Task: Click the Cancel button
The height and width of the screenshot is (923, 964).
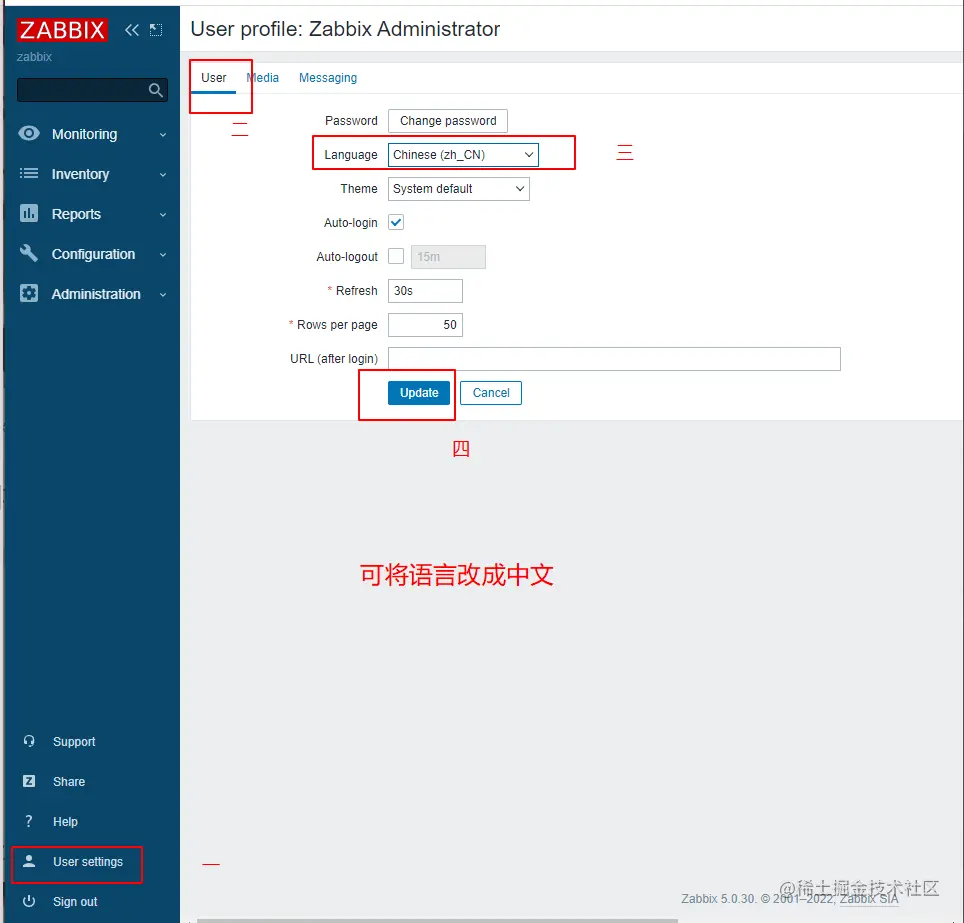Action: click(x=491, y=393)
